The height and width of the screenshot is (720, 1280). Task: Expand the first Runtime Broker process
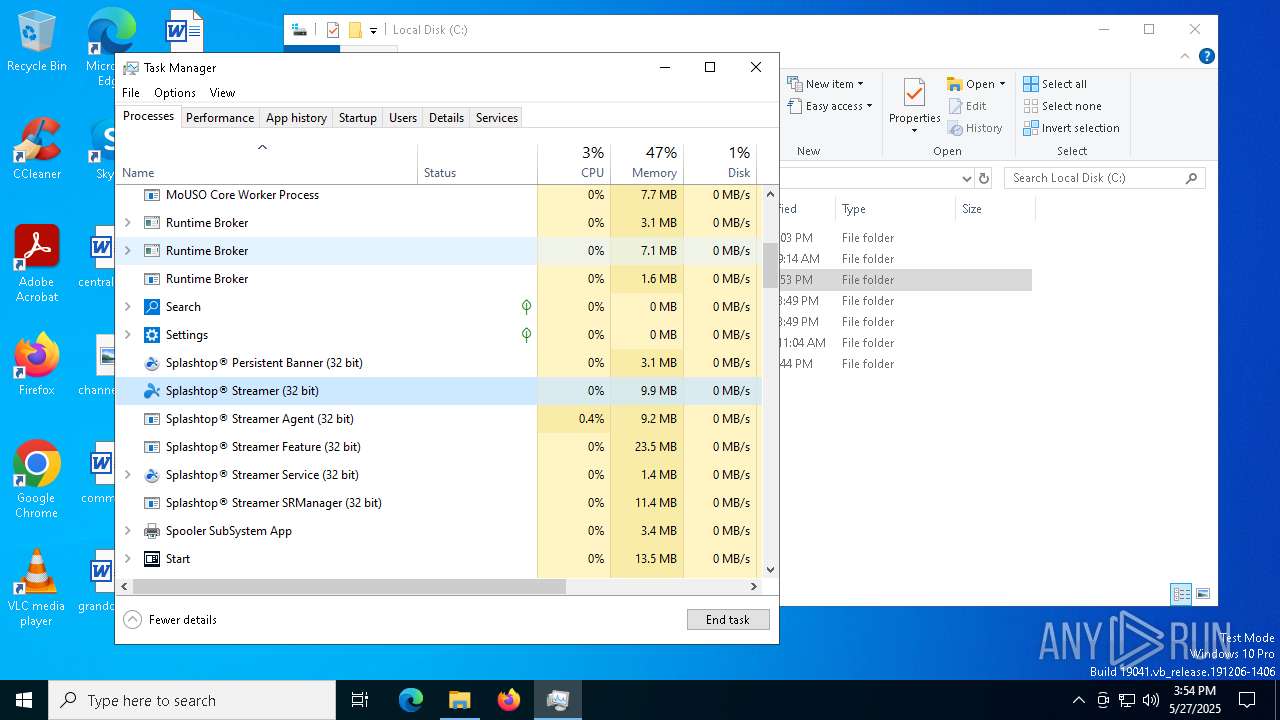(127, 223)
